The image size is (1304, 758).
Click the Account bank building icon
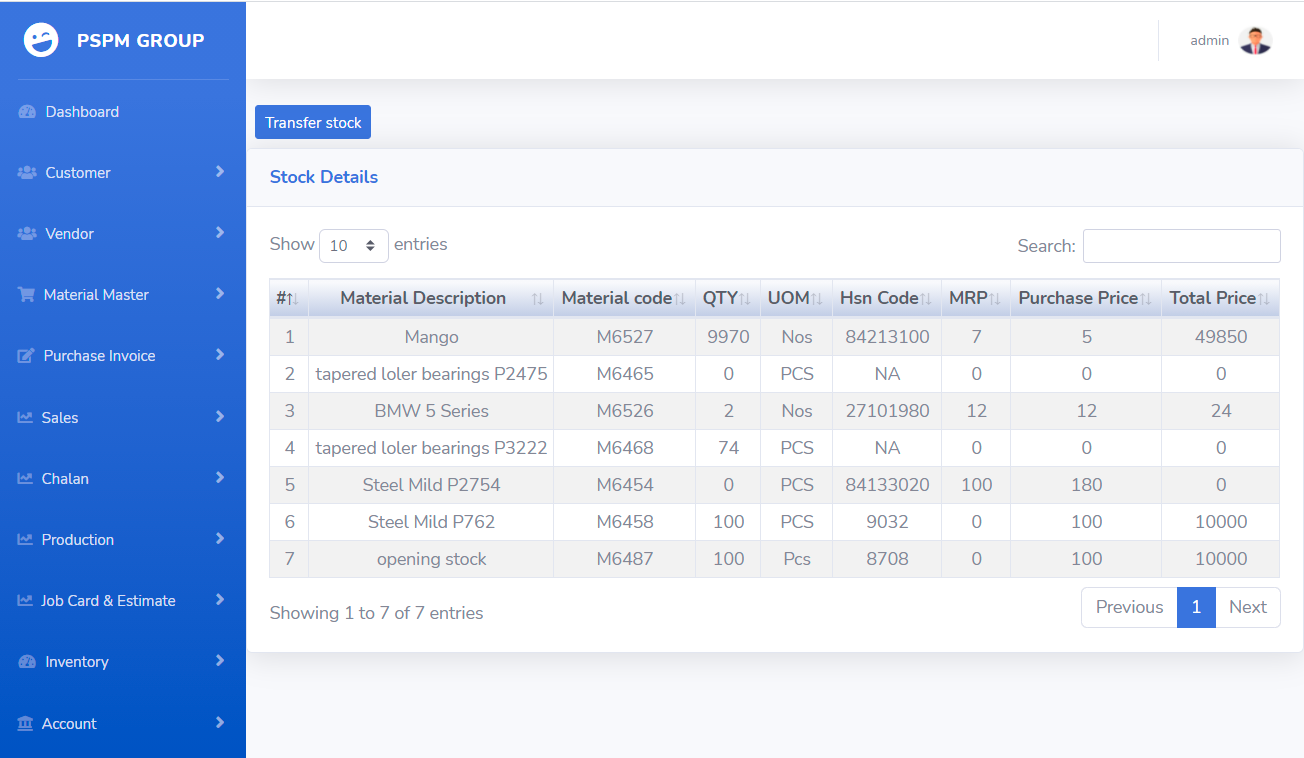click(25, 724)
